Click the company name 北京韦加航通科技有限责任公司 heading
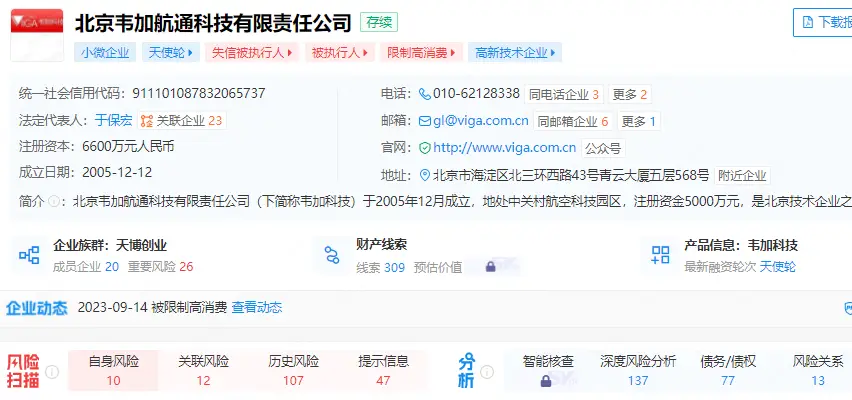The image size is (852, 400). click(213, 23)
